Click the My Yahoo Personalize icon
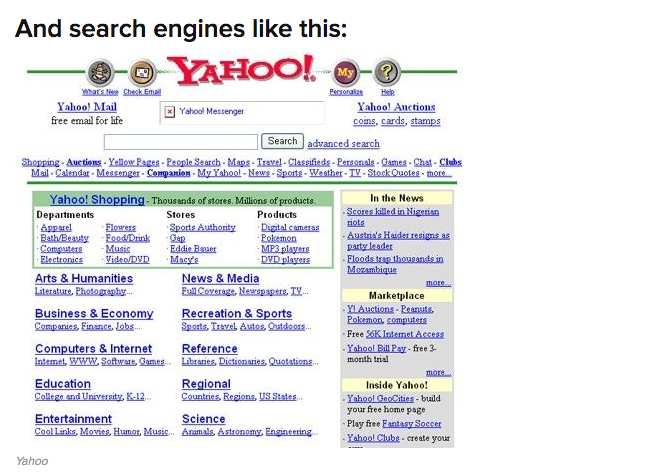Screen dimensions: 661x474 [x=346, y=72]
